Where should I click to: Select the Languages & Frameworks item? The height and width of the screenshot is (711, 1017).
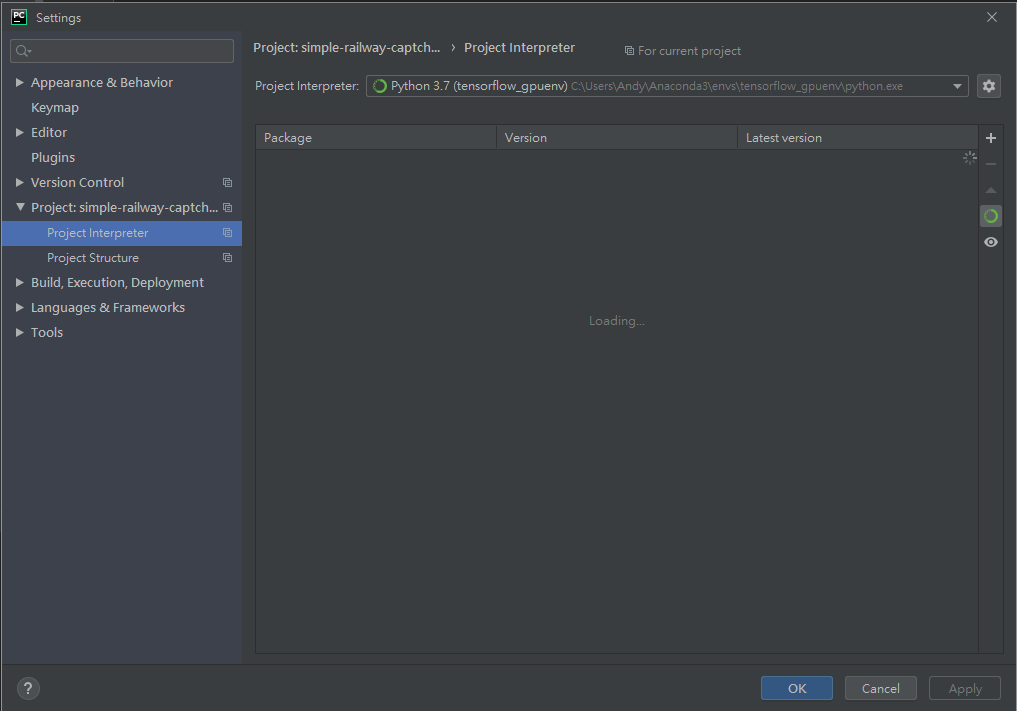point(108,307)
